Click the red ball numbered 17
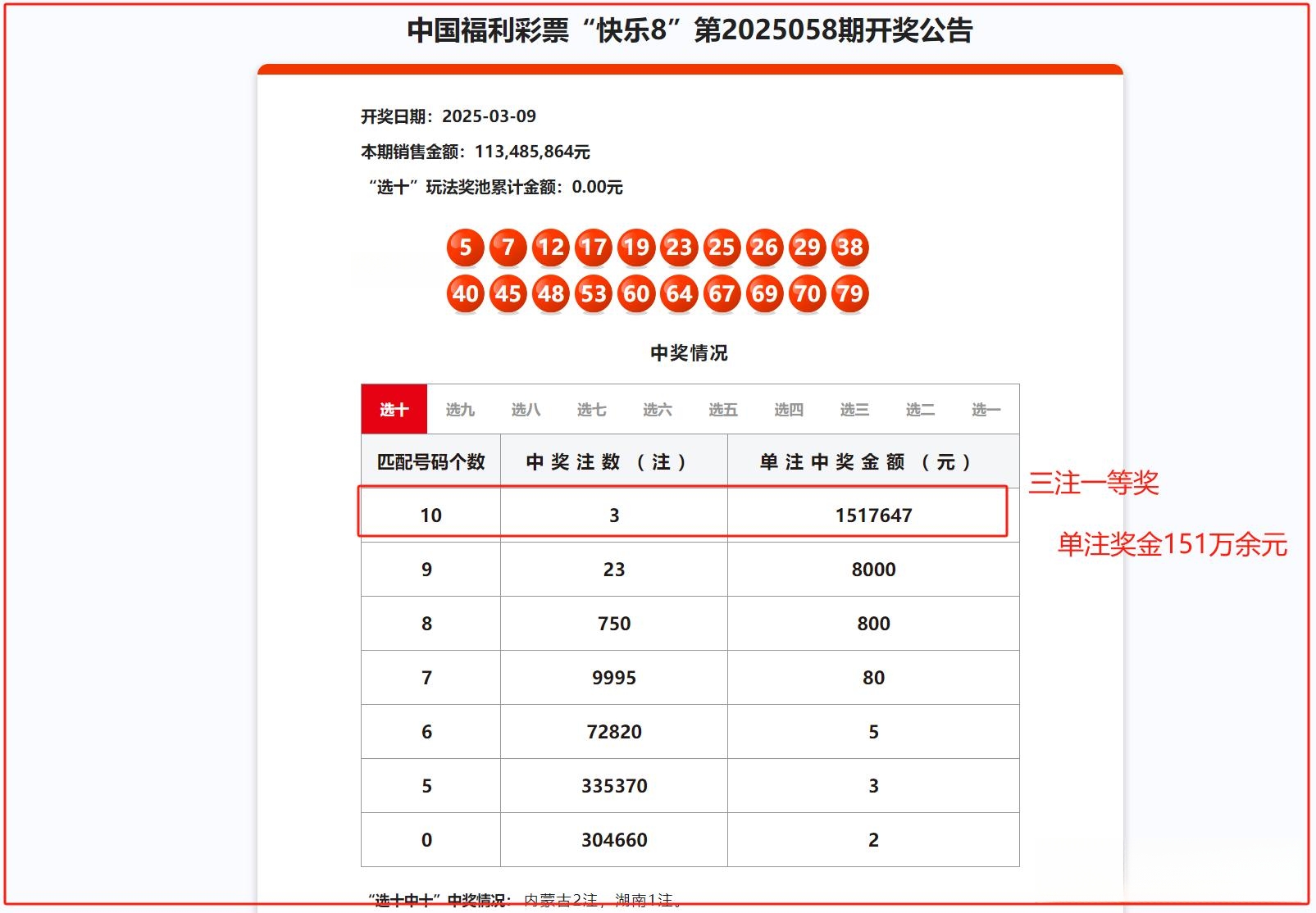The width and height of the screenshot is (1316, 913). click(x=594, y=248)
